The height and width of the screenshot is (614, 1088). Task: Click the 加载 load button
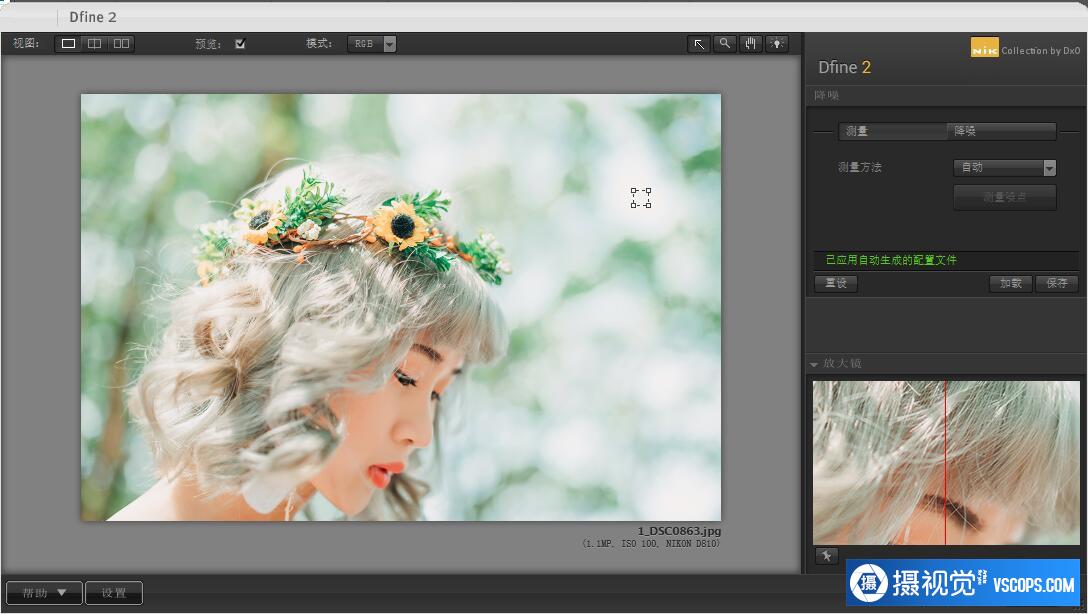click(x=1010, y=283)
